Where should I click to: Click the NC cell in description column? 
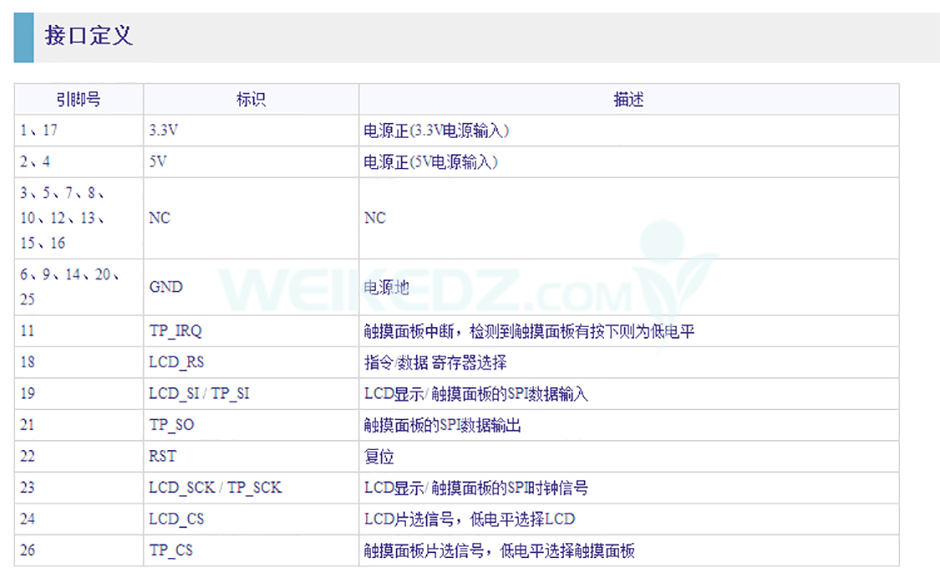(x=629, y=218)
